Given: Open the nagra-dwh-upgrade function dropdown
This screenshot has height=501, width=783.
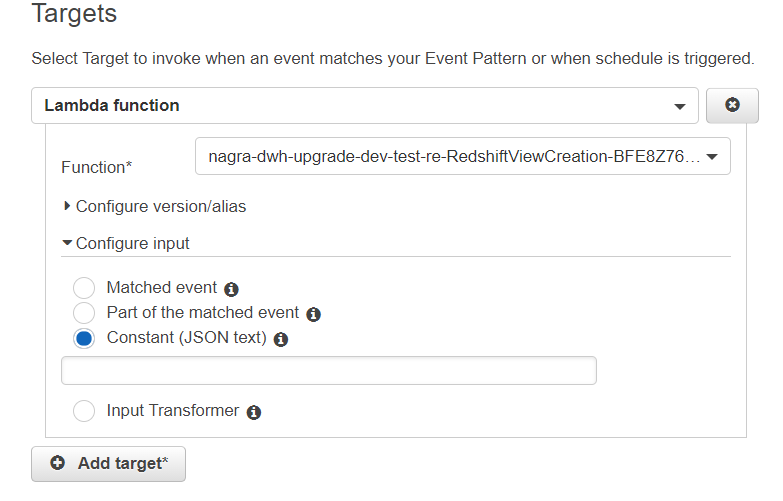Looking at the screenshot, I should [462, 157].
